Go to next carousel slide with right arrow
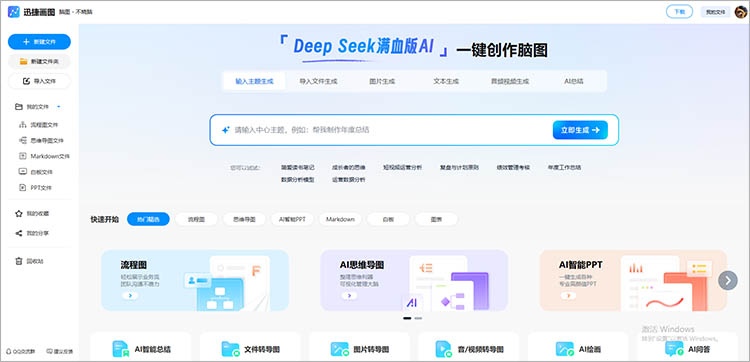Image resolution: width=750 pixels, height=362 pixels. tap(728, 280)
